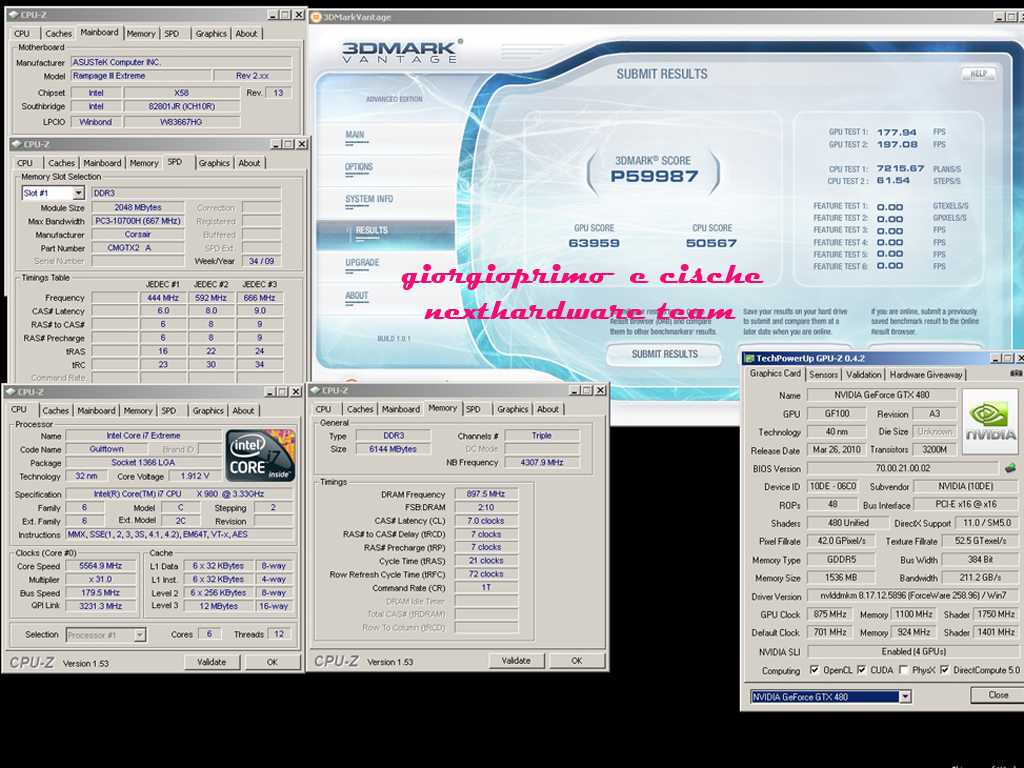Click the BIOS Version value 70.00.21.00.02
Image resolution: width=1024 pixels, height=768 pixels.
[903, 468]
